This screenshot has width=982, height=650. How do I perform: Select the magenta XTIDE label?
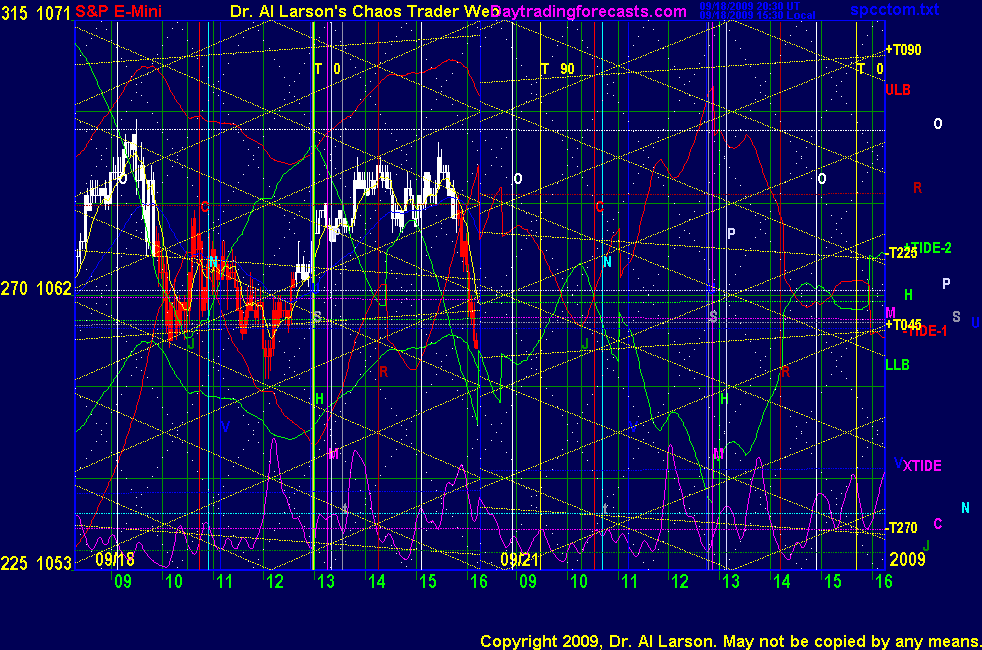922,466
